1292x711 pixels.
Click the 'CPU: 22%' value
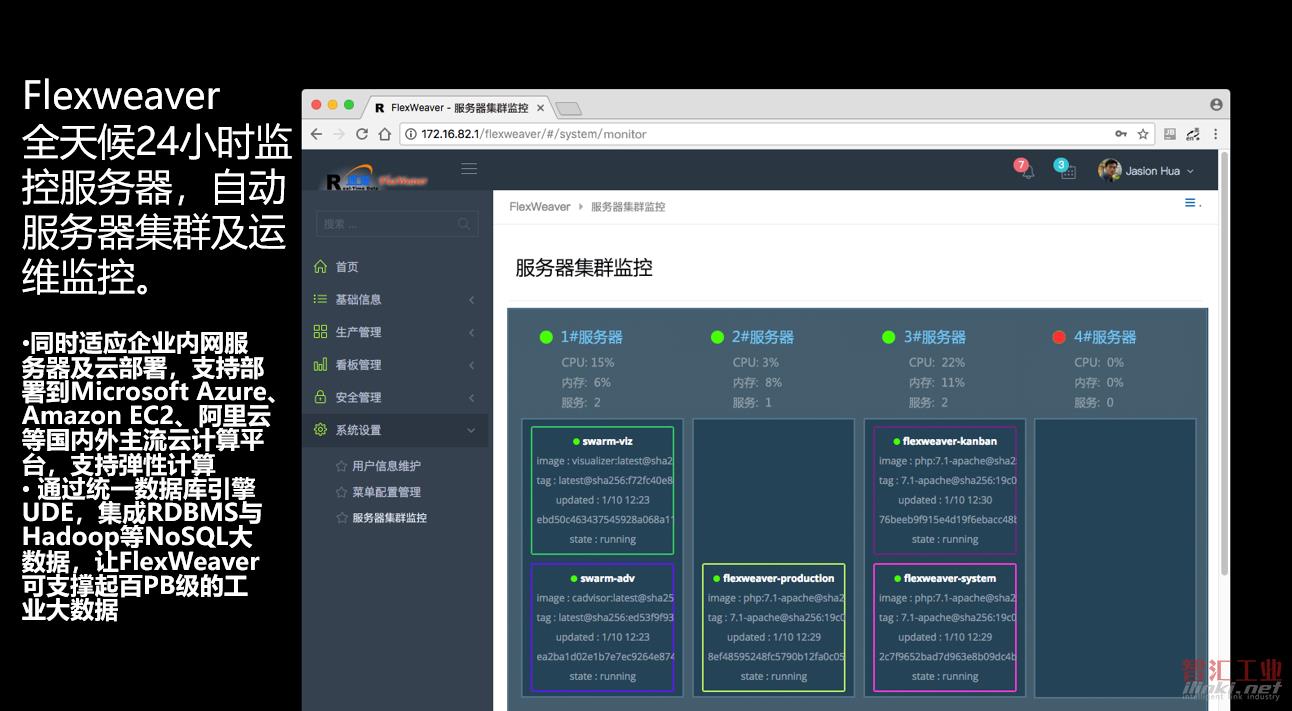(937, 362)
